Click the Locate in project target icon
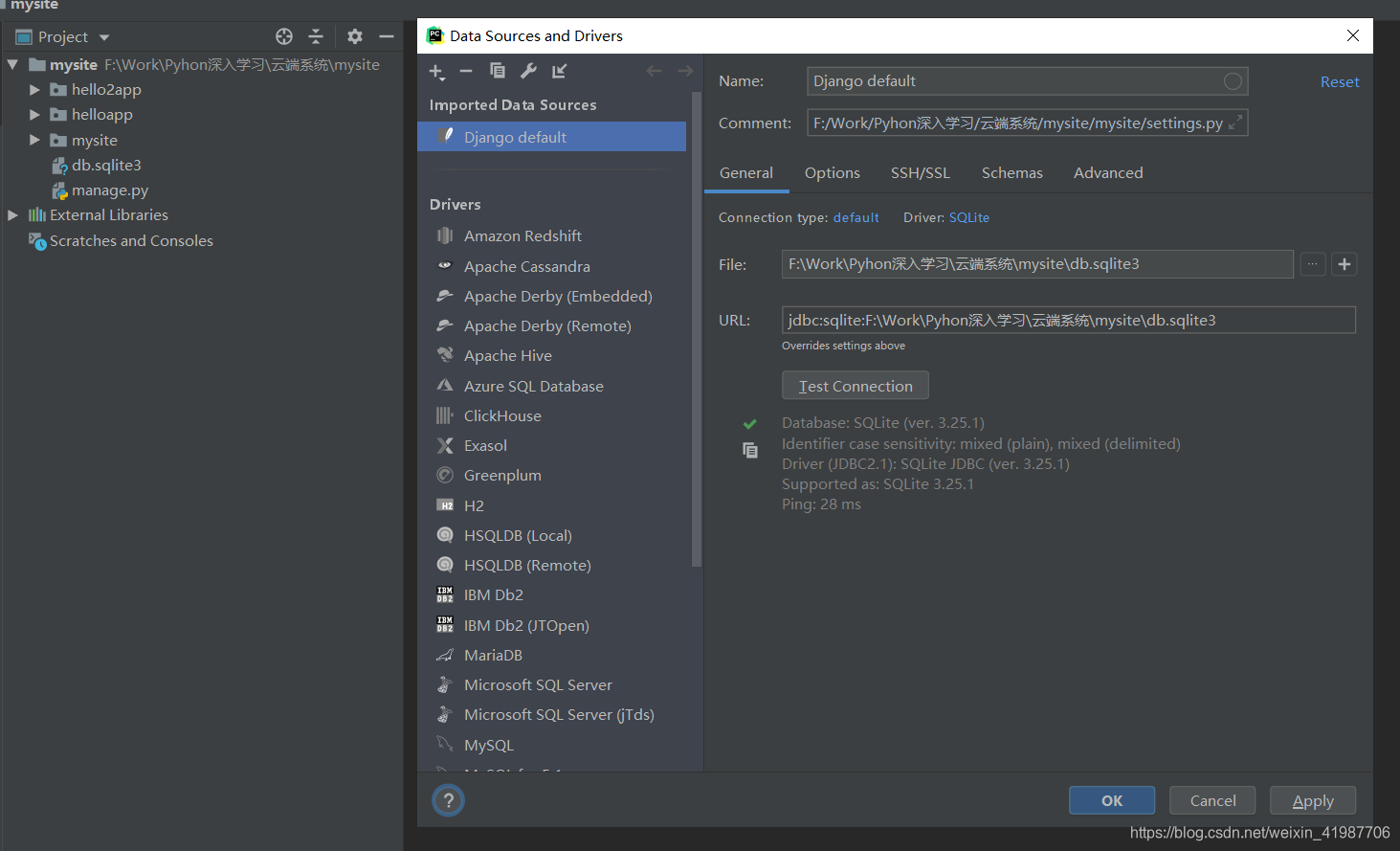The width and height of the screenshot is (1400, 851). [x=284, y=36]
